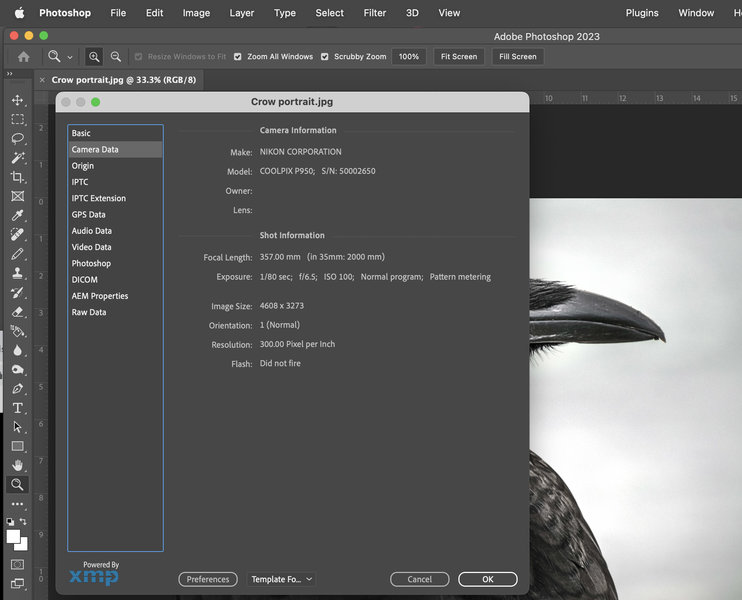Select the Crop tool
Image resolution: width=742 pixels, height=600 pixels.
click(x=18, y=177)
